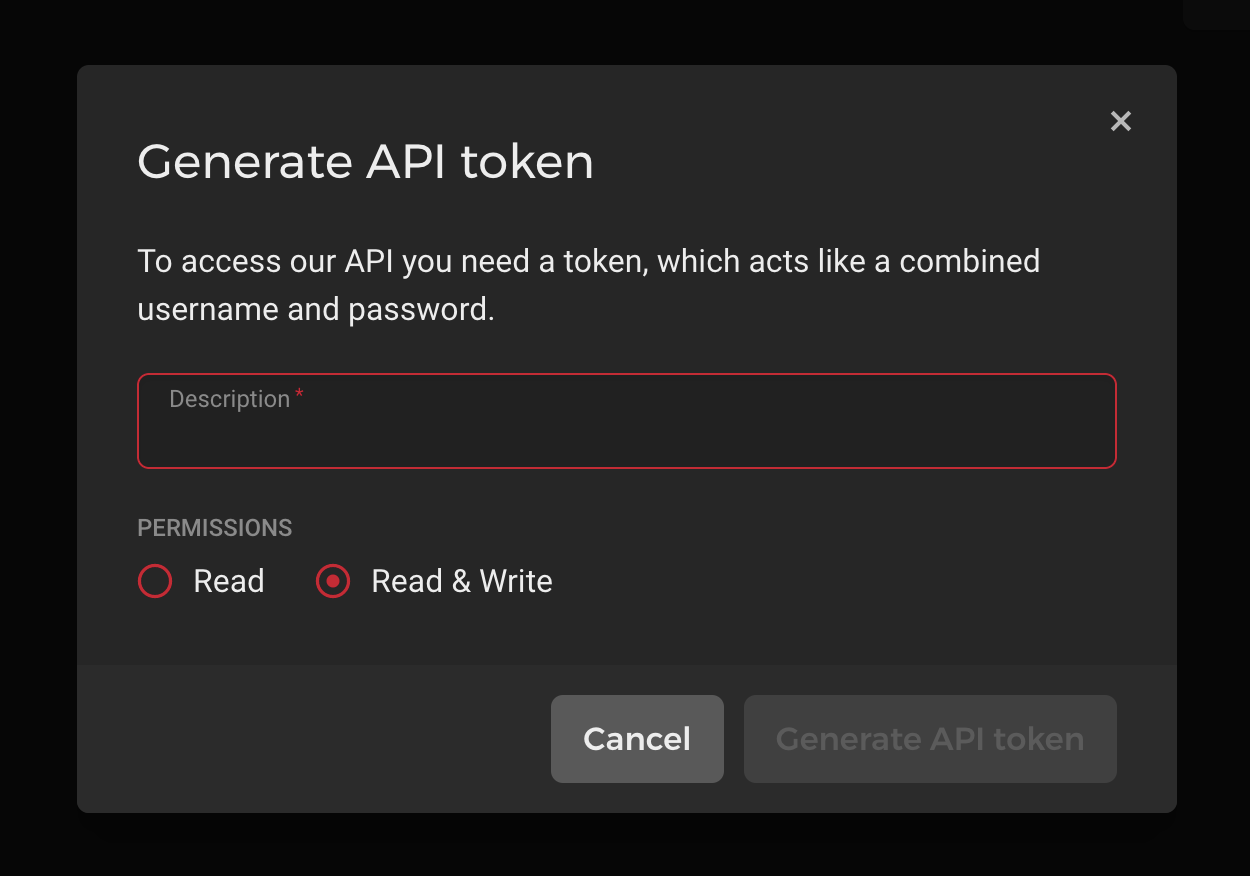Click inside the Description text field
This screenshot has height=876, width=1250.
(x=627, y=420)
